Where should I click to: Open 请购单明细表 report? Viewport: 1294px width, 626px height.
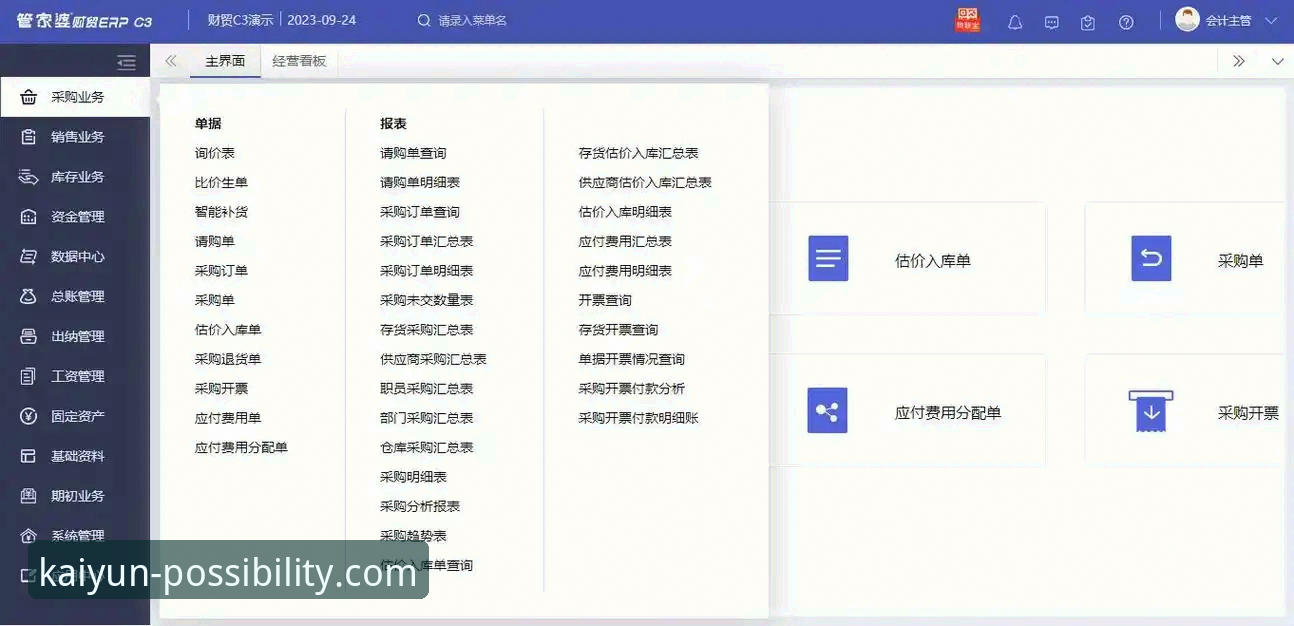420,182
